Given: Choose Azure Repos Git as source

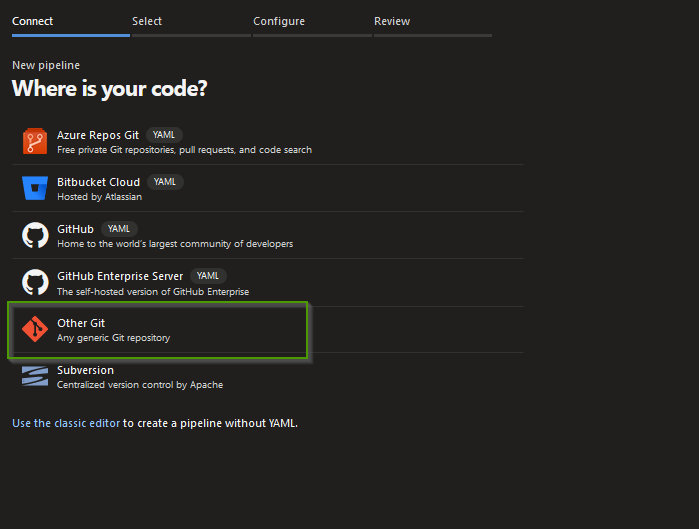Looking at the screenshot, I should [x=98, y=135].
